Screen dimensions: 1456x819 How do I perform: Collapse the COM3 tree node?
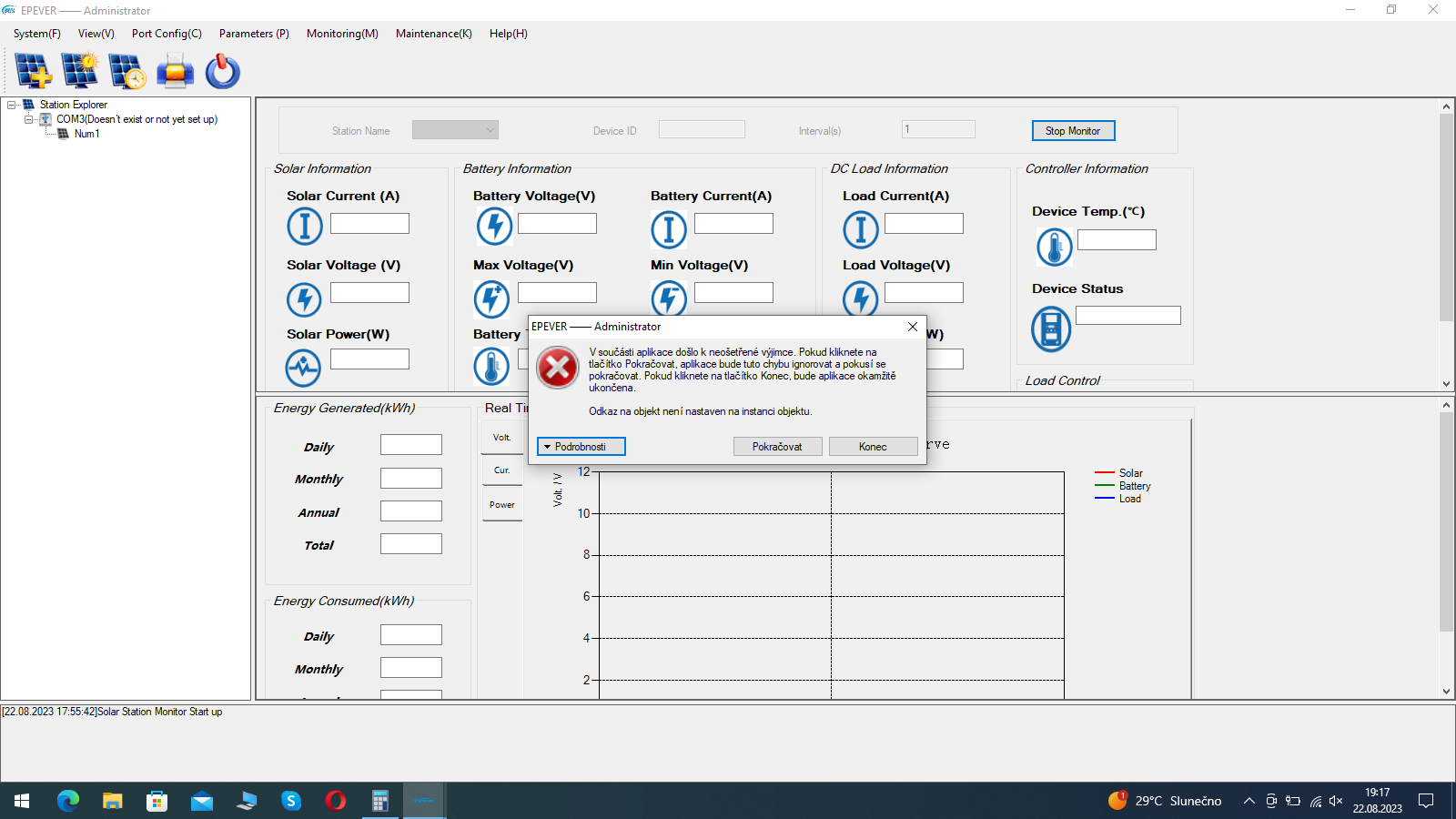(29, 119)
